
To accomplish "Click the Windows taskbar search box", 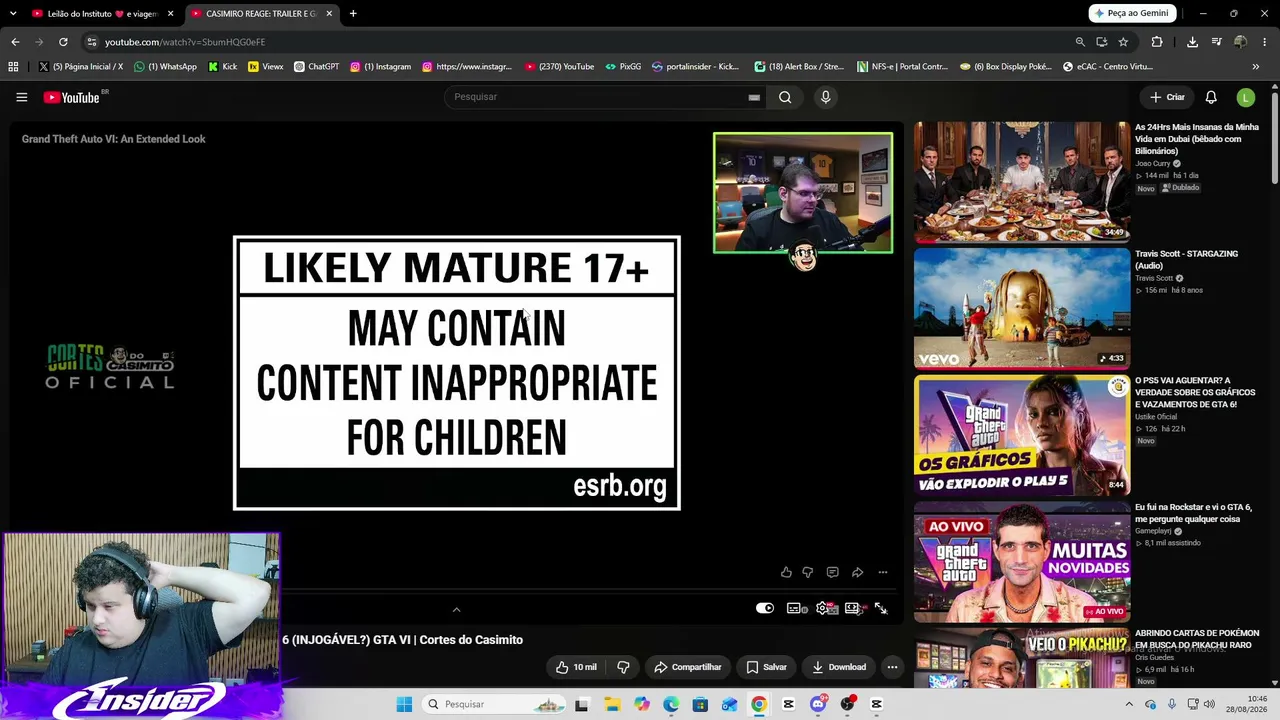I will pos(492,704).
